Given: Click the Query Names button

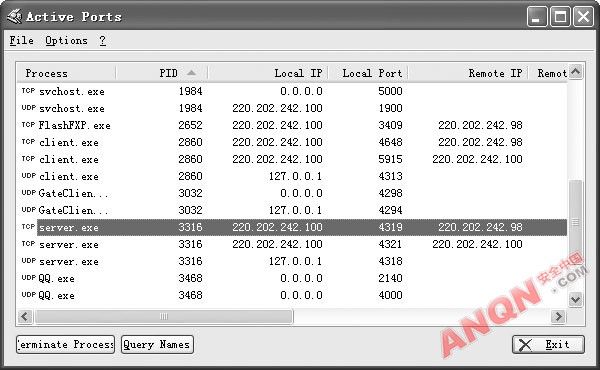Looking at the screenshot, I should coord(157,344).
